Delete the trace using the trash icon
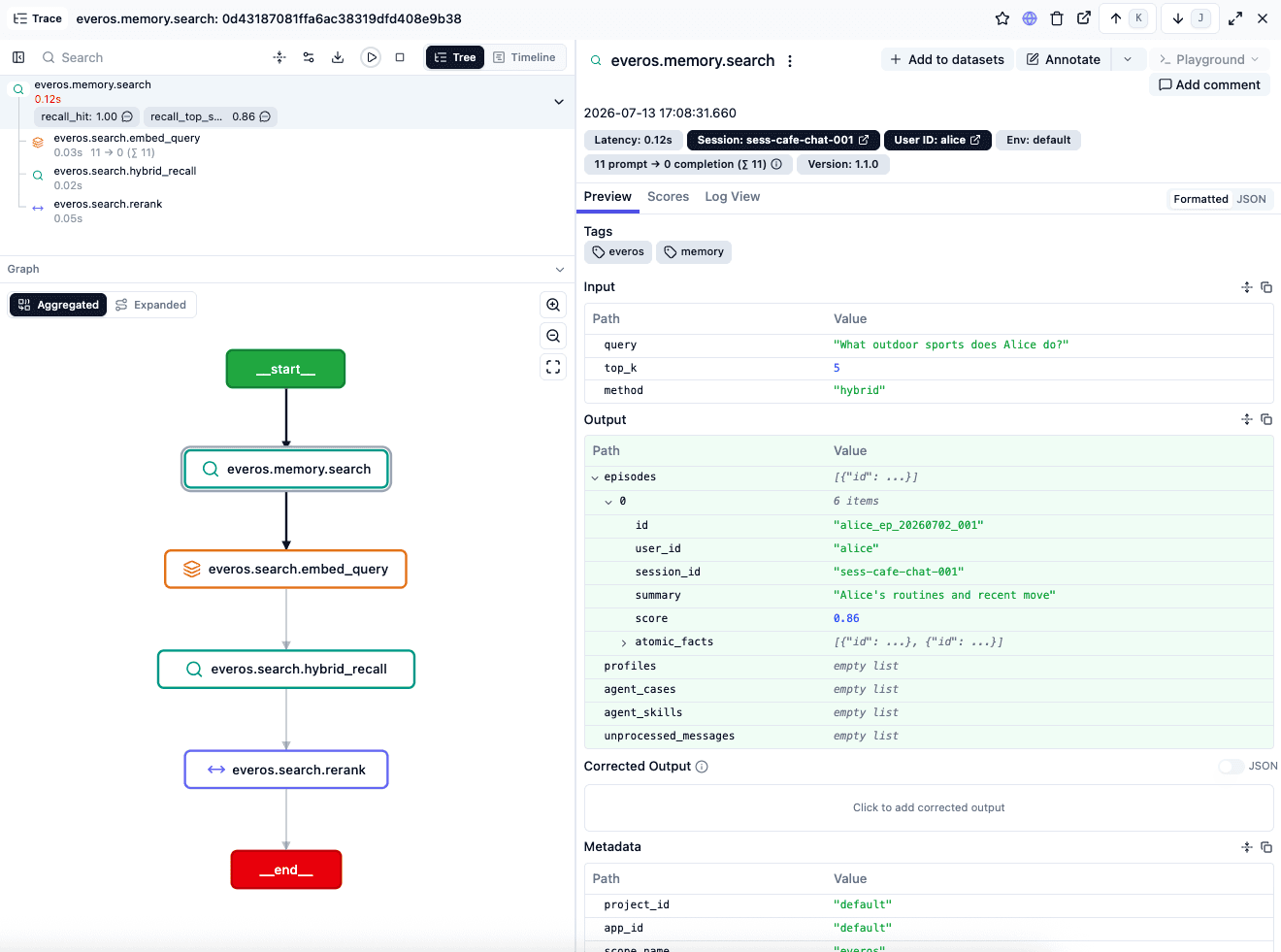 click(1057, 18)
